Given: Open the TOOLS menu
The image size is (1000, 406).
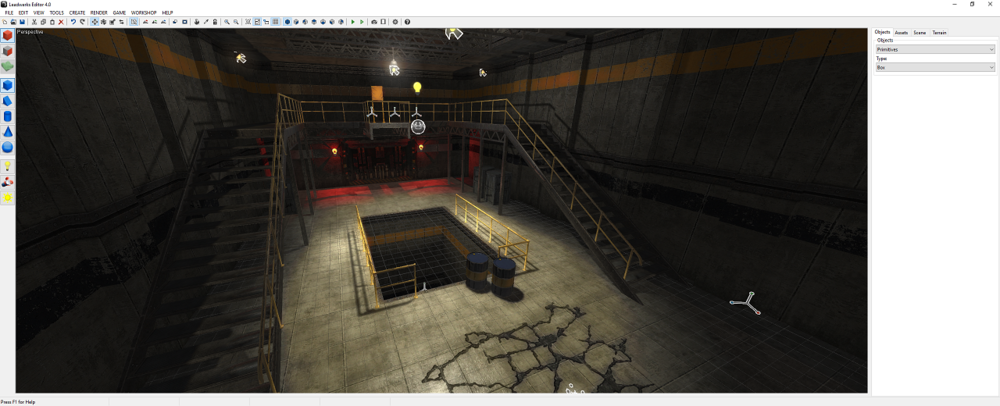Looking at the screenshot, I should [57, 13].
